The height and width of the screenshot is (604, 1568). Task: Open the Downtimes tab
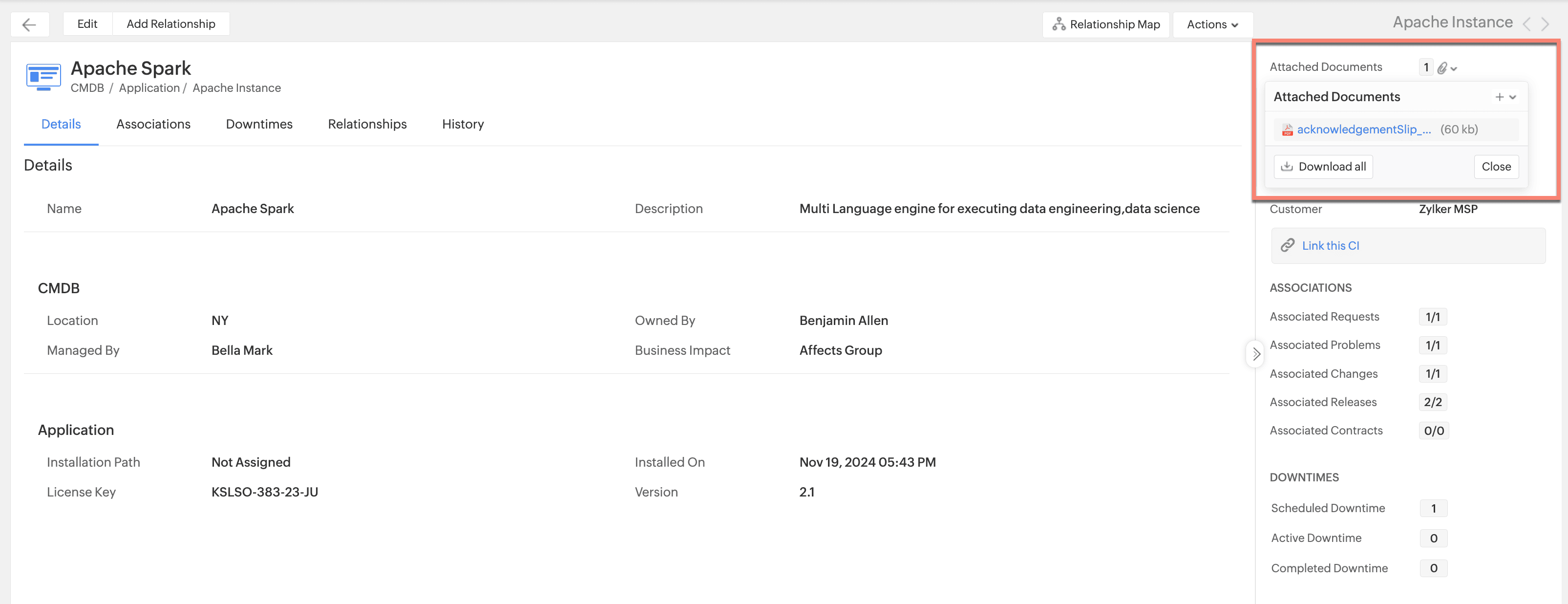pyautogui.click(x=259, y=124)
